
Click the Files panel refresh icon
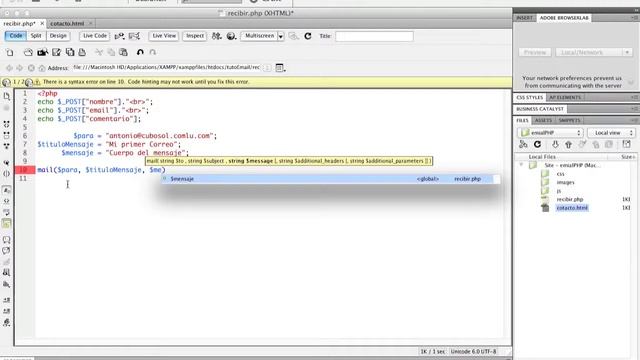click(x=538, y=144)
